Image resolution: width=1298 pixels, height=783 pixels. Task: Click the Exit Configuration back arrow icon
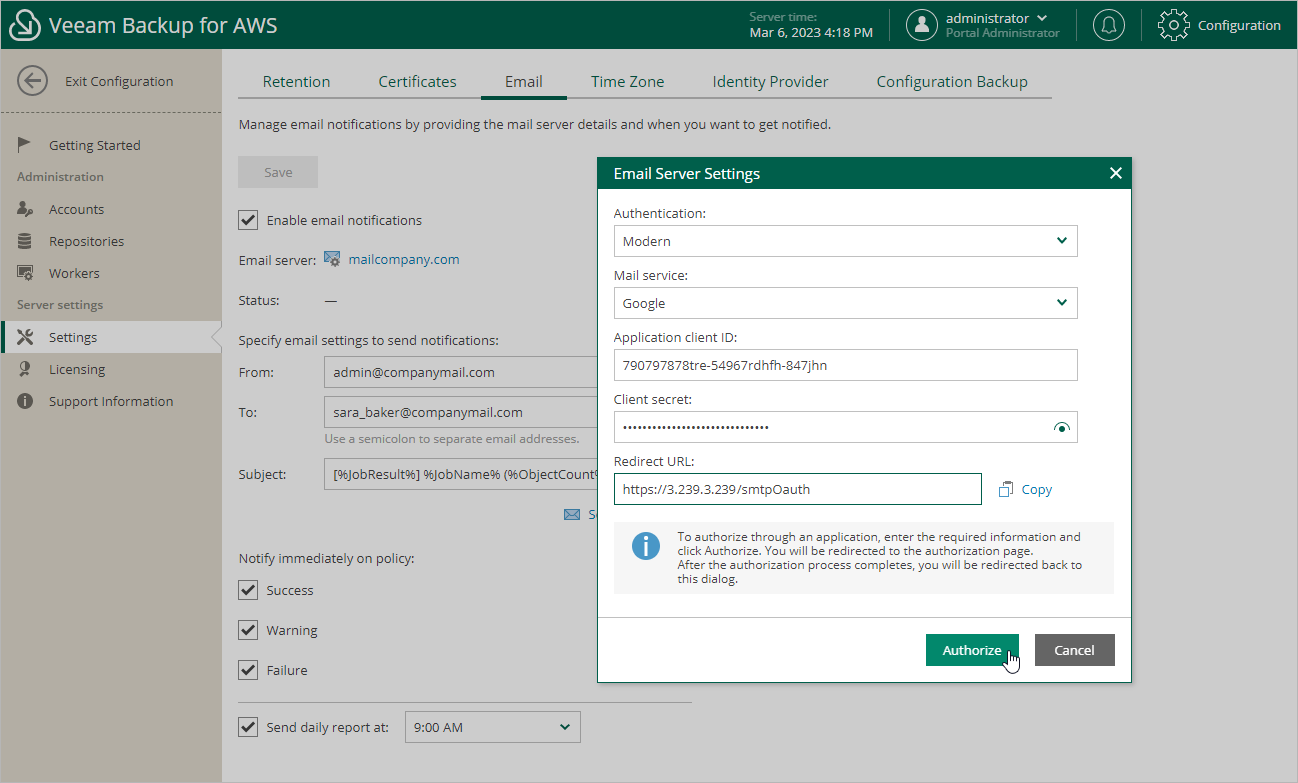click(x=33, y=81)
